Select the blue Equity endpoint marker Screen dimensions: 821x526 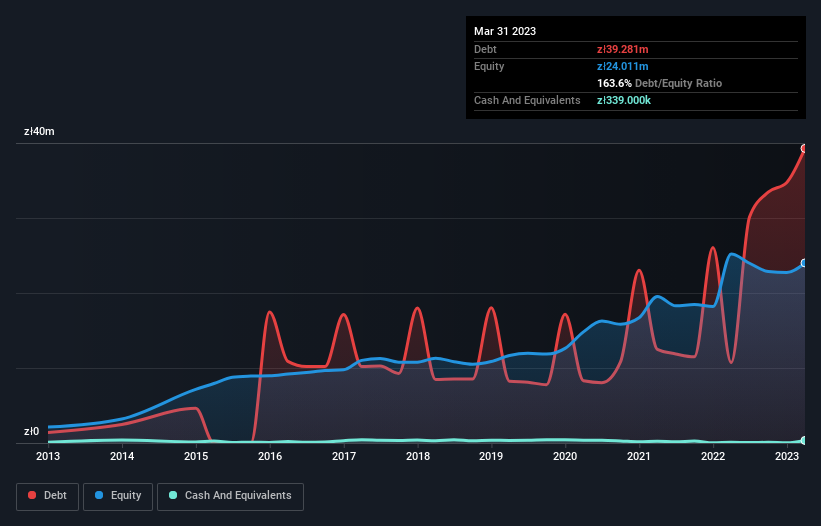804,263
